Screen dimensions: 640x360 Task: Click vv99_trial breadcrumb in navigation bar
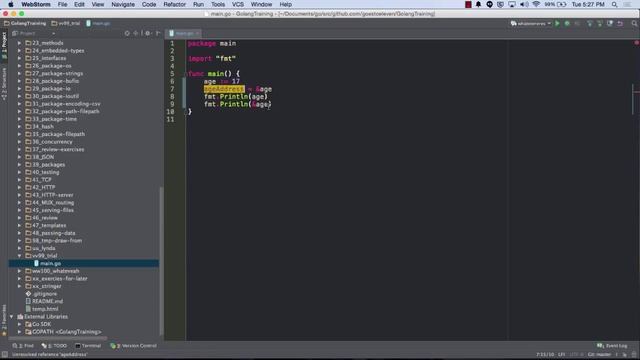[66, 24]
